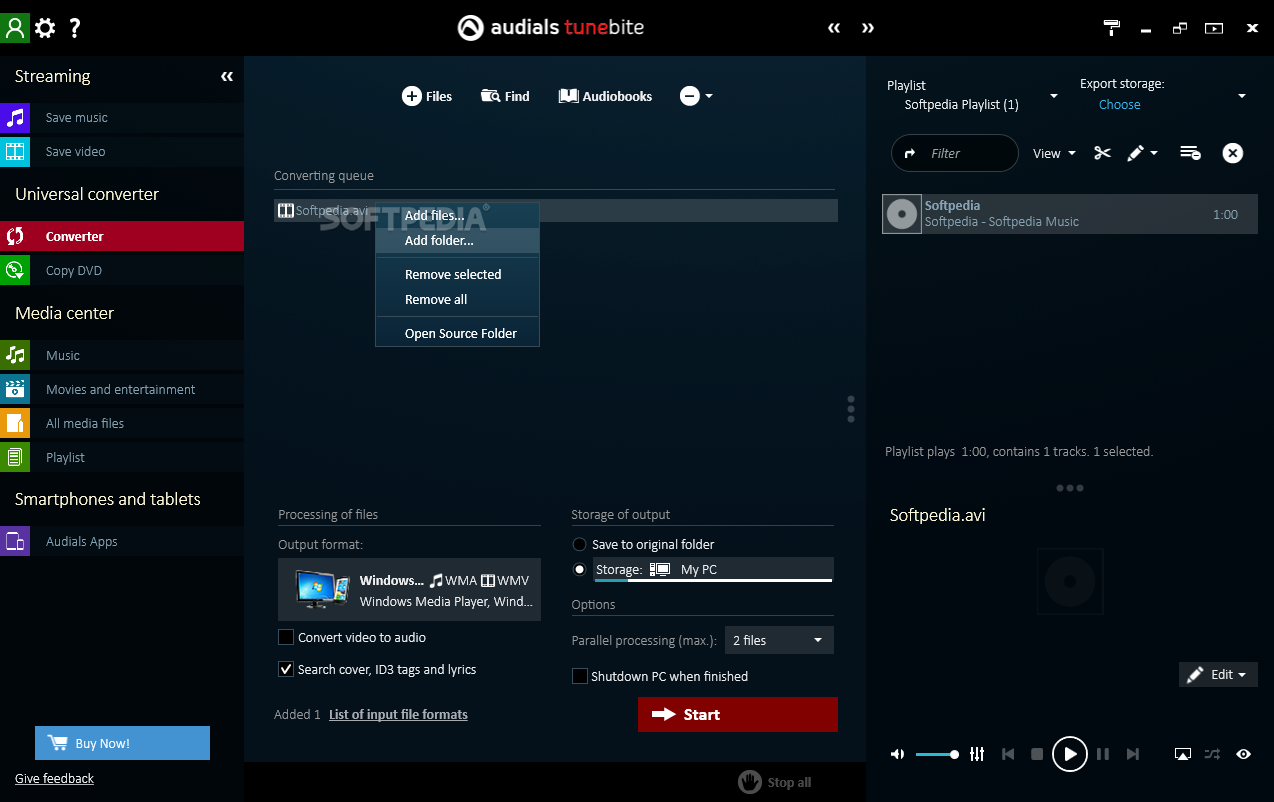Expand Playlist Softpedia Playlist dropdown
Image resolution: width=1274 pixels, height=802 pixels.
pos(1053,96)
